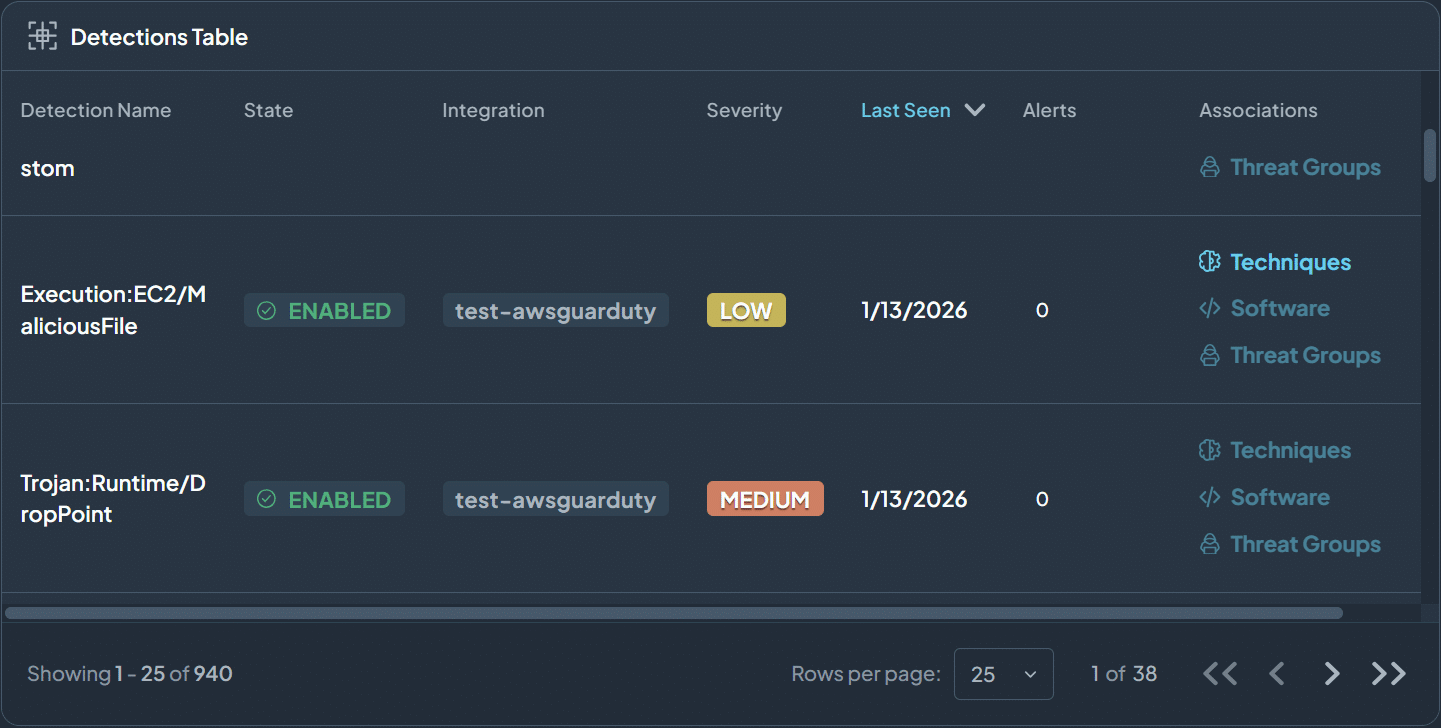Open the rows per page dropdown
This screenshot has height=728, width=1441.
click(1004, 673)
